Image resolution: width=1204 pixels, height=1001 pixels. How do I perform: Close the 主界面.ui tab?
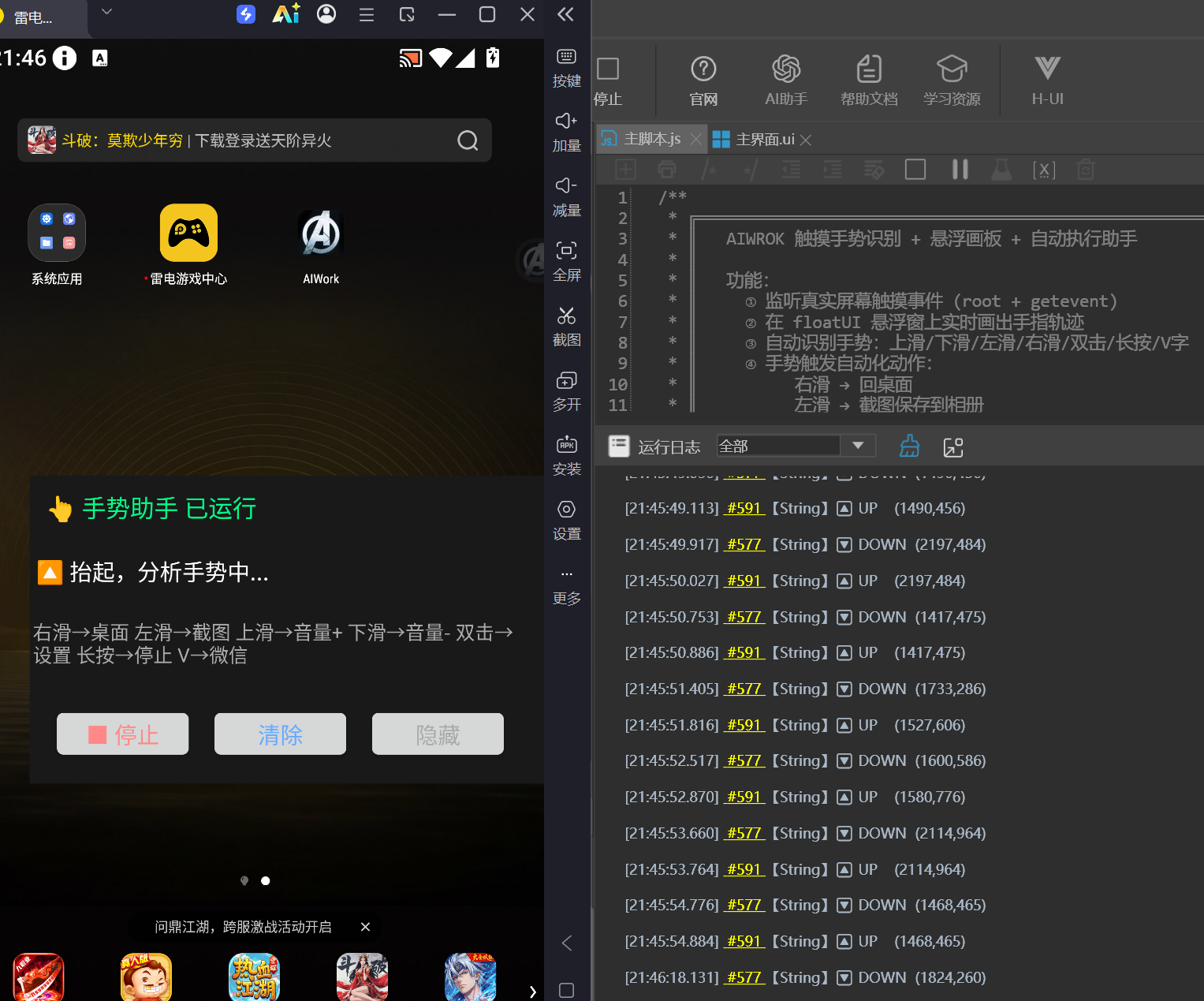coord(805,140)
